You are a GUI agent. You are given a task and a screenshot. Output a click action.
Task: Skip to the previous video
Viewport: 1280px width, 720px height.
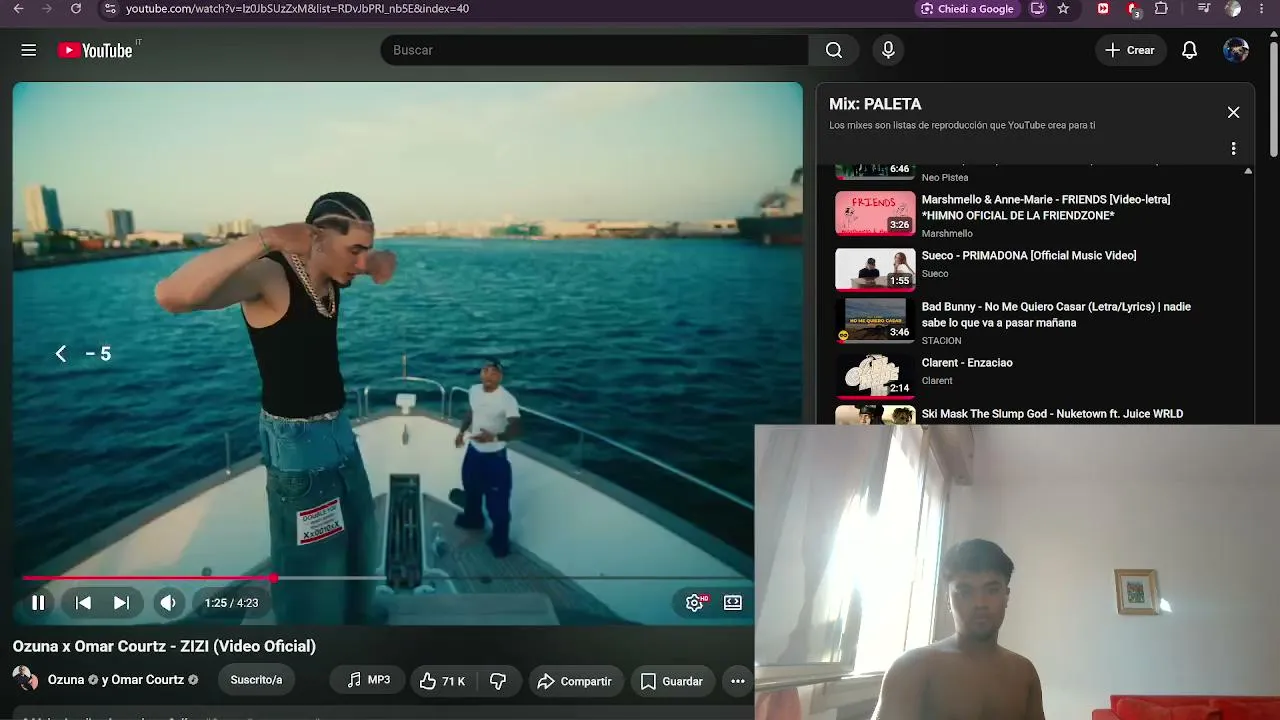point(83,603)
